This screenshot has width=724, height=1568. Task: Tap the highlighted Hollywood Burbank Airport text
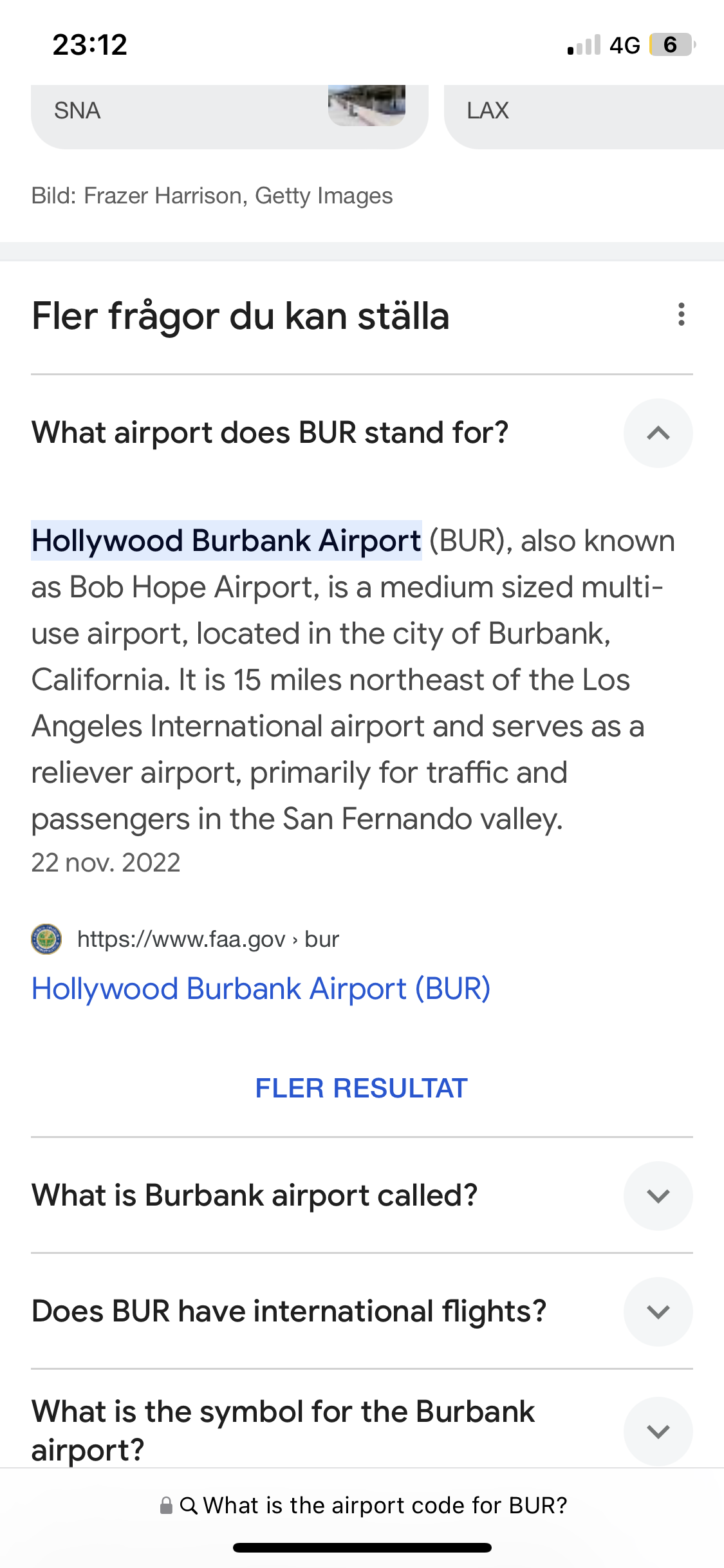(226, 541)
